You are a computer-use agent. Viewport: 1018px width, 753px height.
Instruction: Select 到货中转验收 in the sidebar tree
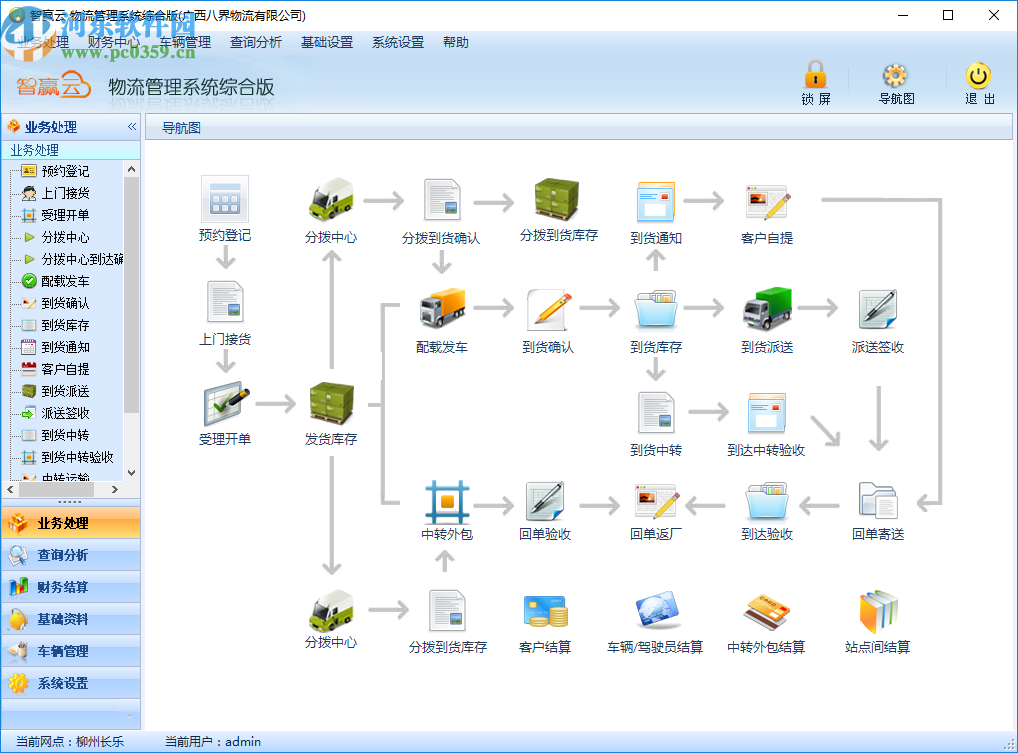pos(77,458)
